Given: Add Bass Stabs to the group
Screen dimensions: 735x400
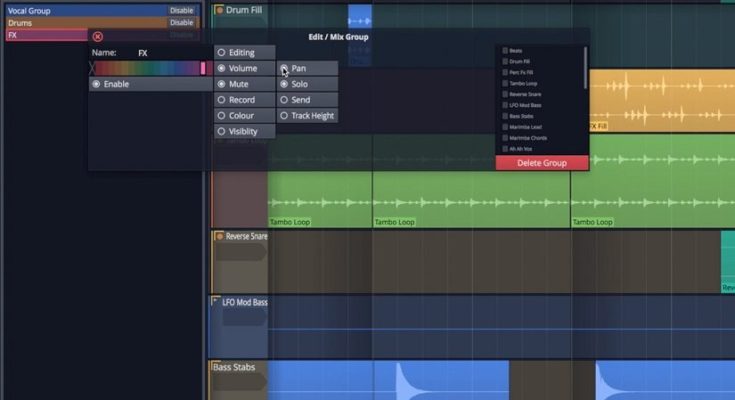Looking at the screenshot, I should click(505, 116).
